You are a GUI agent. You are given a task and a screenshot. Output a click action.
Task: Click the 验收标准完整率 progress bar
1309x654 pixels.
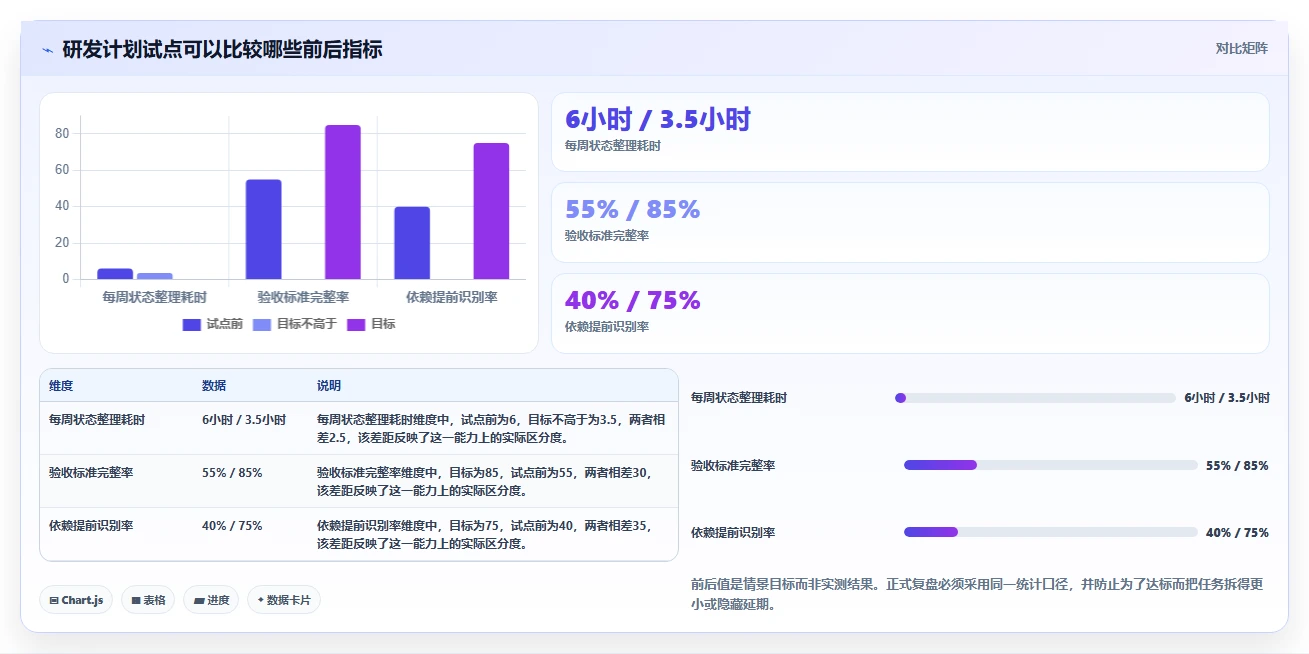pyautogui.click(x=1051, y=465)
